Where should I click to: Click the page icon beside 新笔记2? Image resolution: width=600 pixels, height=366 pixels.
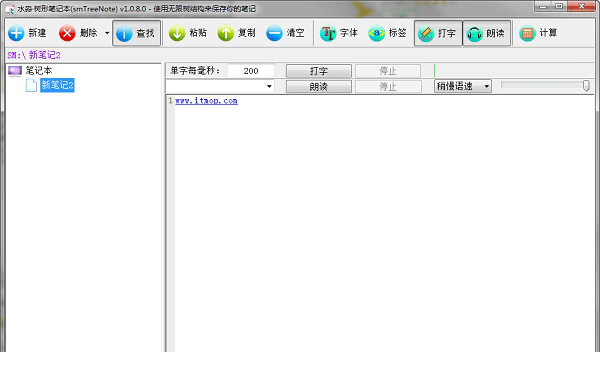point(31,85)
